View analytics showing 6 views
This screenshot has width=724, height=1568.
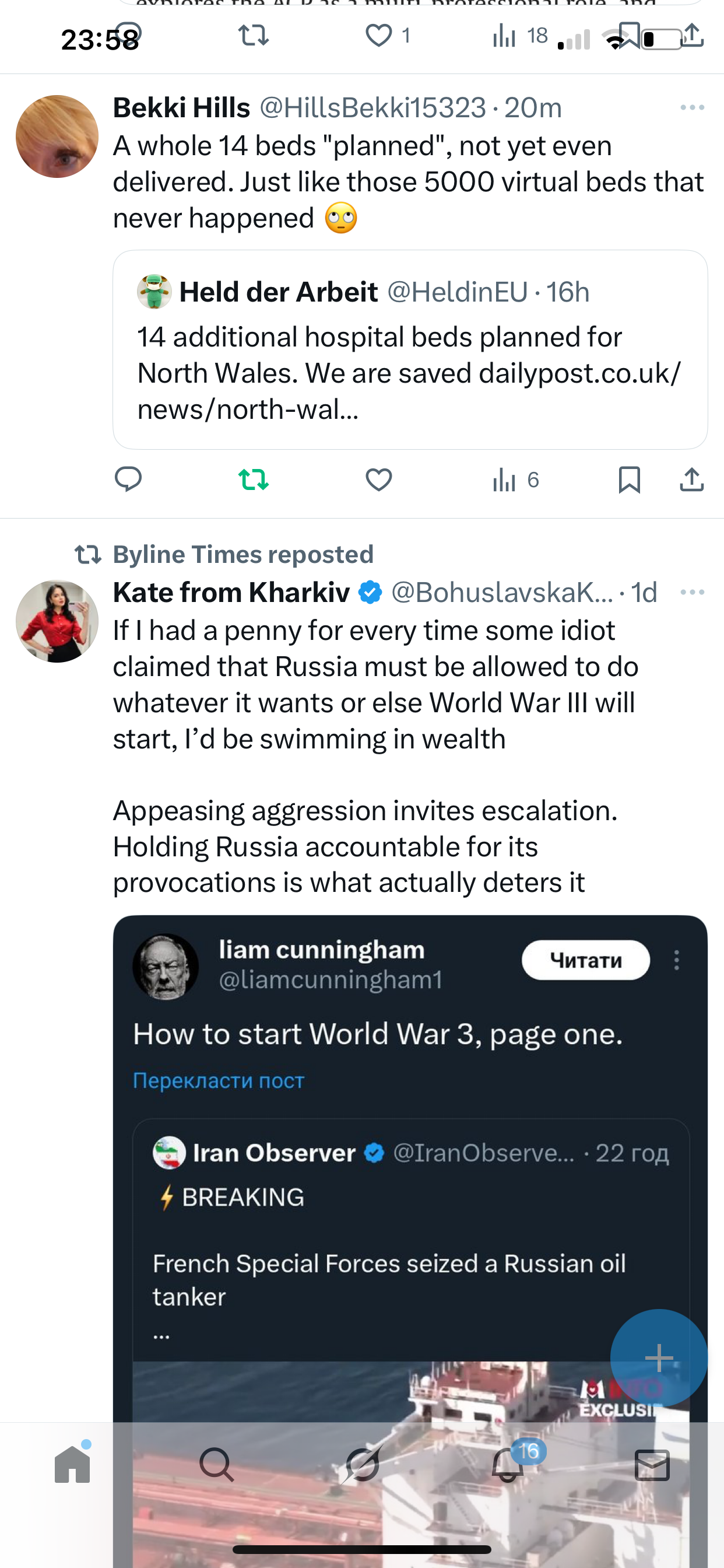click(515, 480)
